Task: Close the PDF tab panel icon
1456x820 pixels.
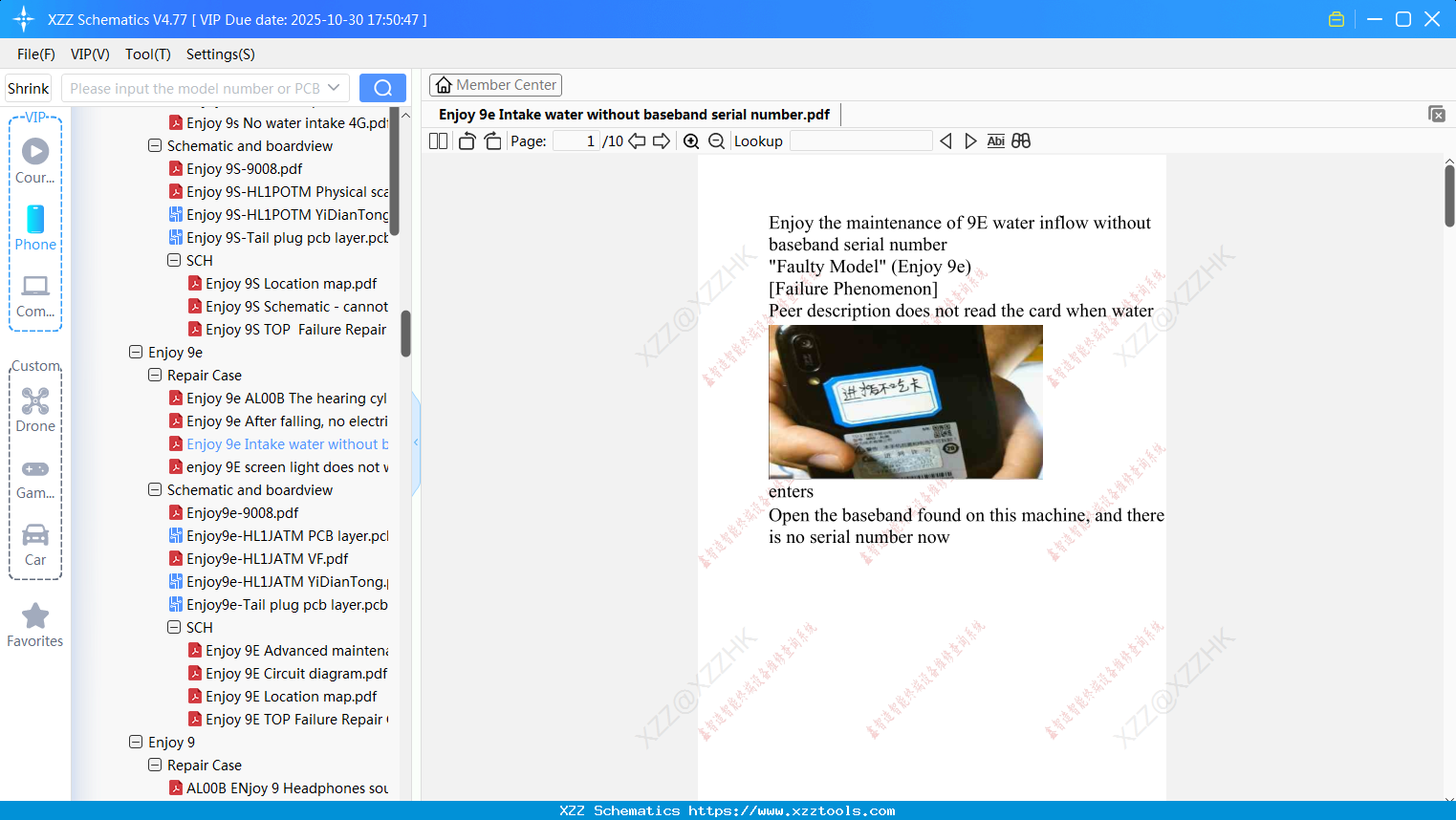Action: click(x=1437, y=114)
